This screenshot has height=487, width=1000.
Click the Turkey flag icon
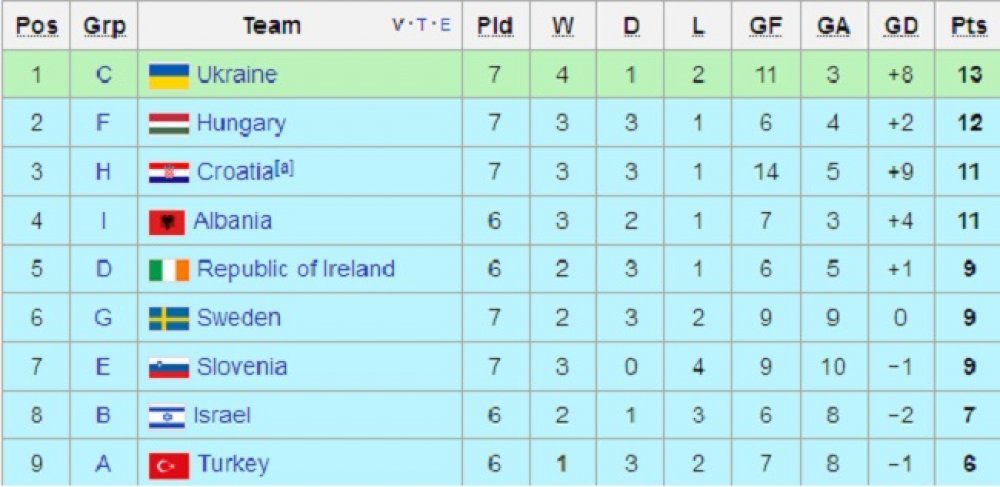tap(169, 465)
